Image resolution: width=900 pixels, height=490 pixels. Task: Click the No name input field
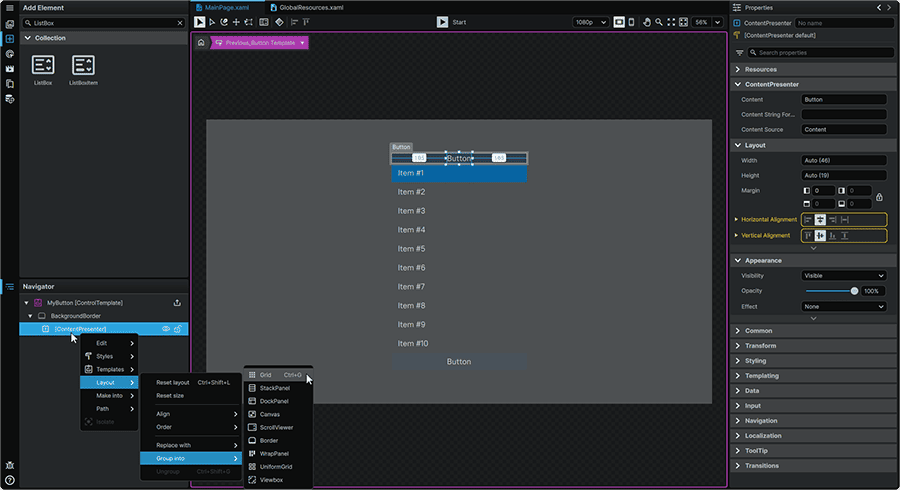[844, 23]
